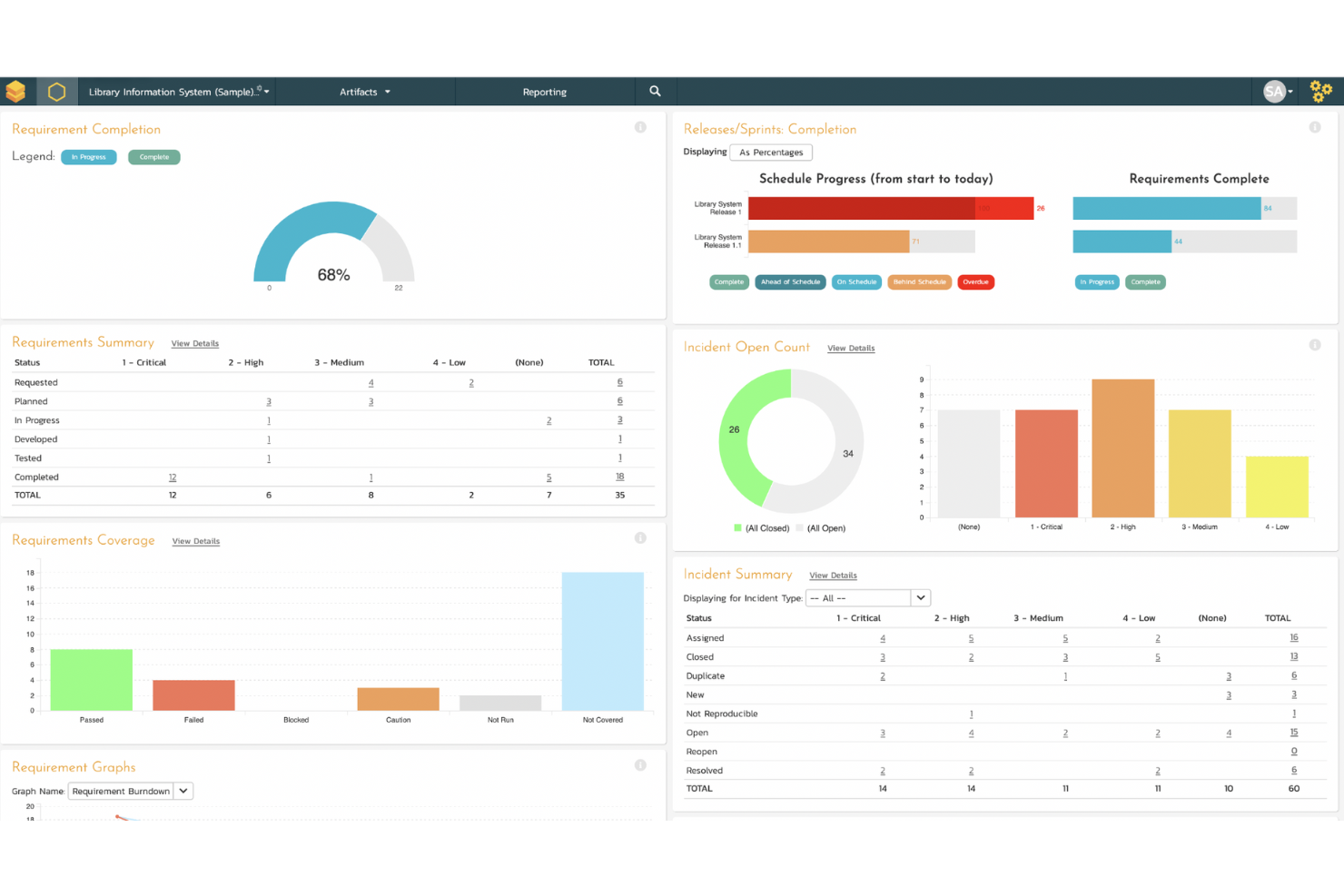Select the Not Reproducible status row label
This screenshot has height=896, width=1344.
point(722,714)
